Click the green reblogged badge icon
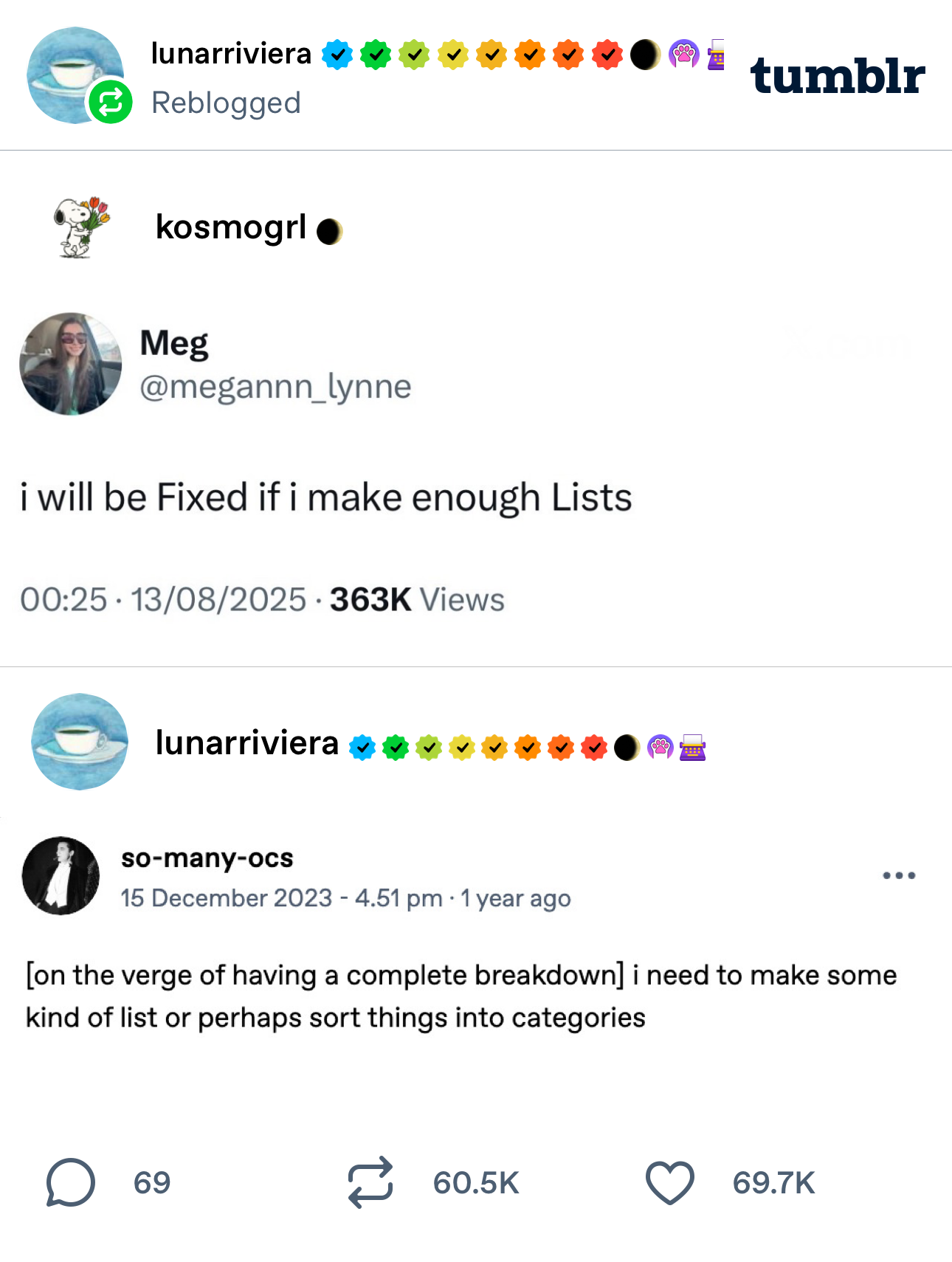 111,103
